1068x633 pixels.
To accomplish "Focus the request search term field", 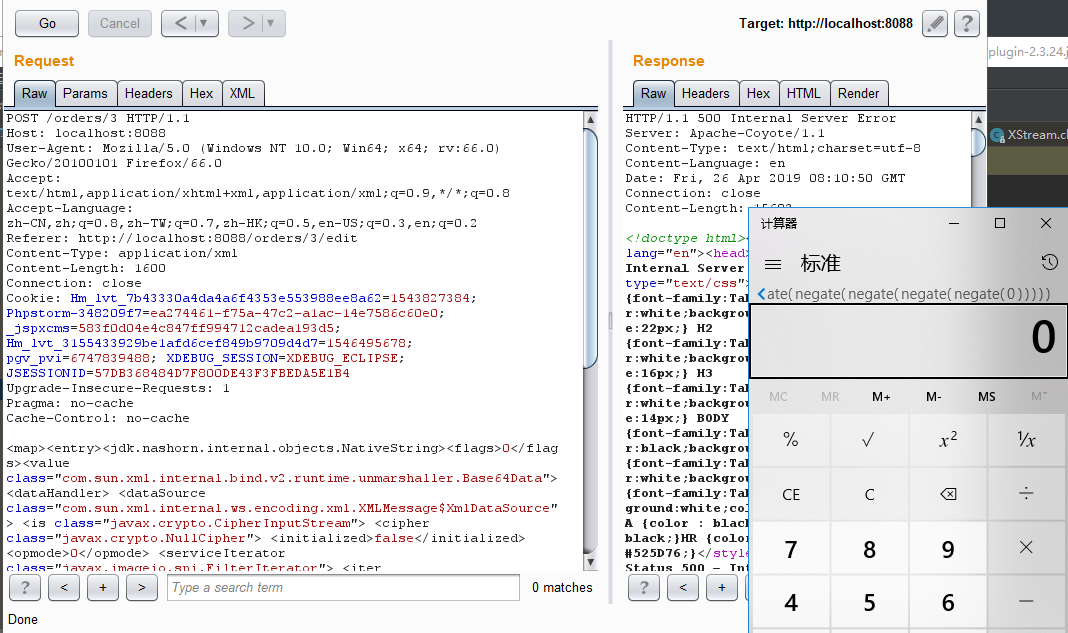I will [343, 587].
